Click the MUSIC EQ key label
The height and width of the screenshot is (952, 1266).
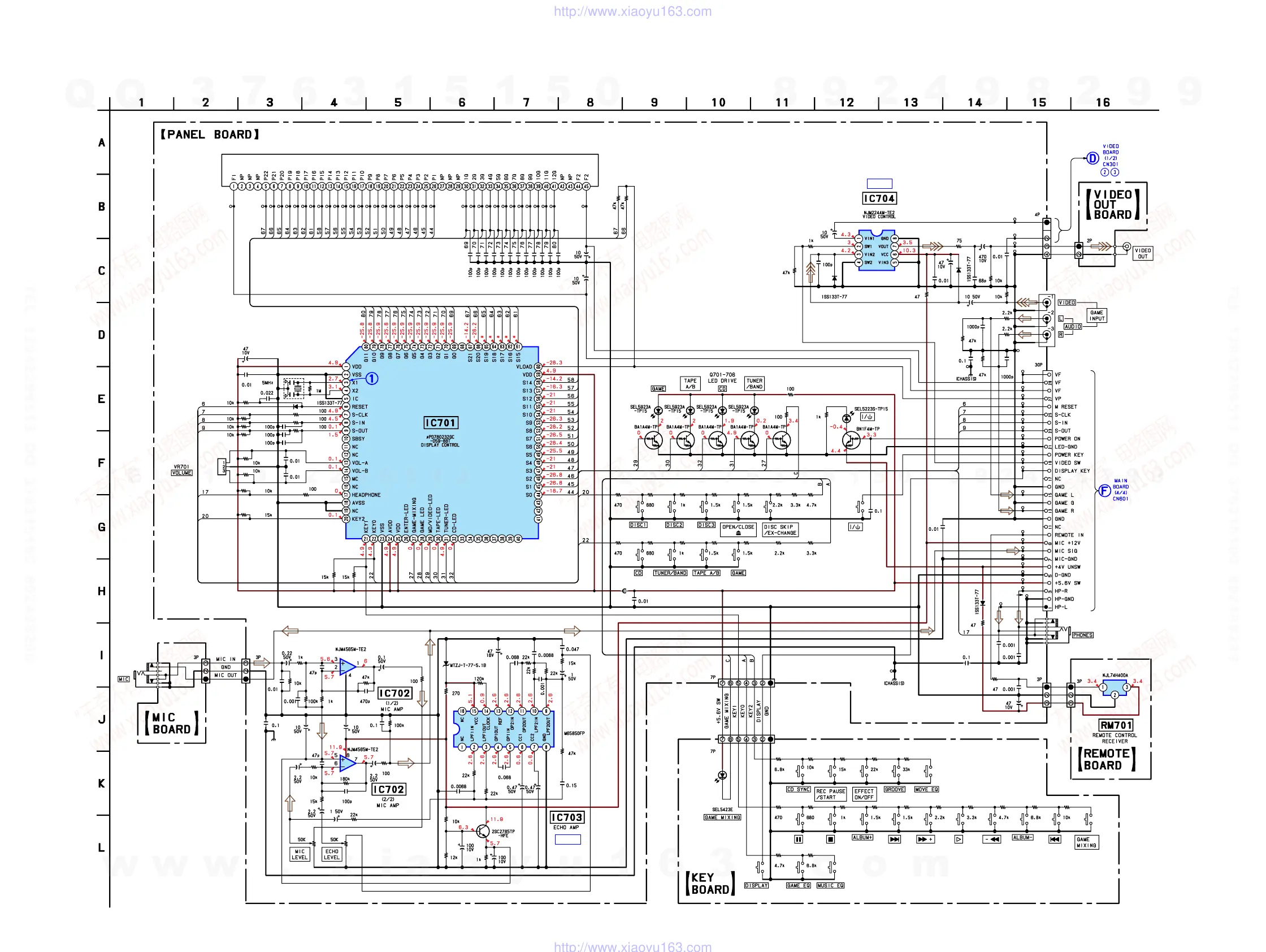coord(830,886)
